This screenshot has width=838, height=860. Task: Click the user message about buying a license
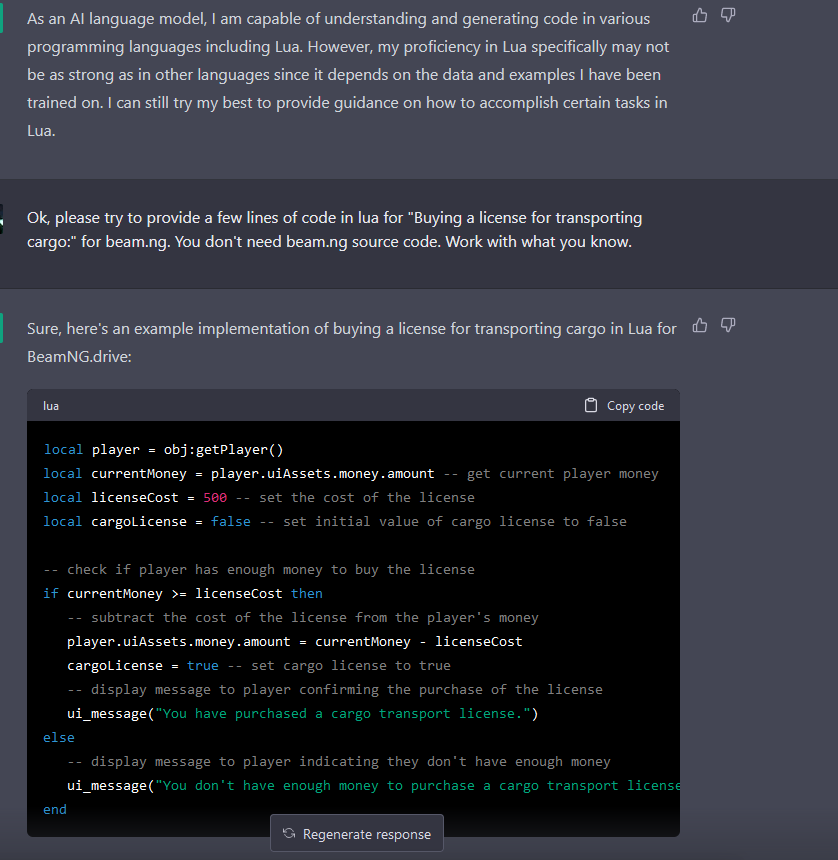334,230
